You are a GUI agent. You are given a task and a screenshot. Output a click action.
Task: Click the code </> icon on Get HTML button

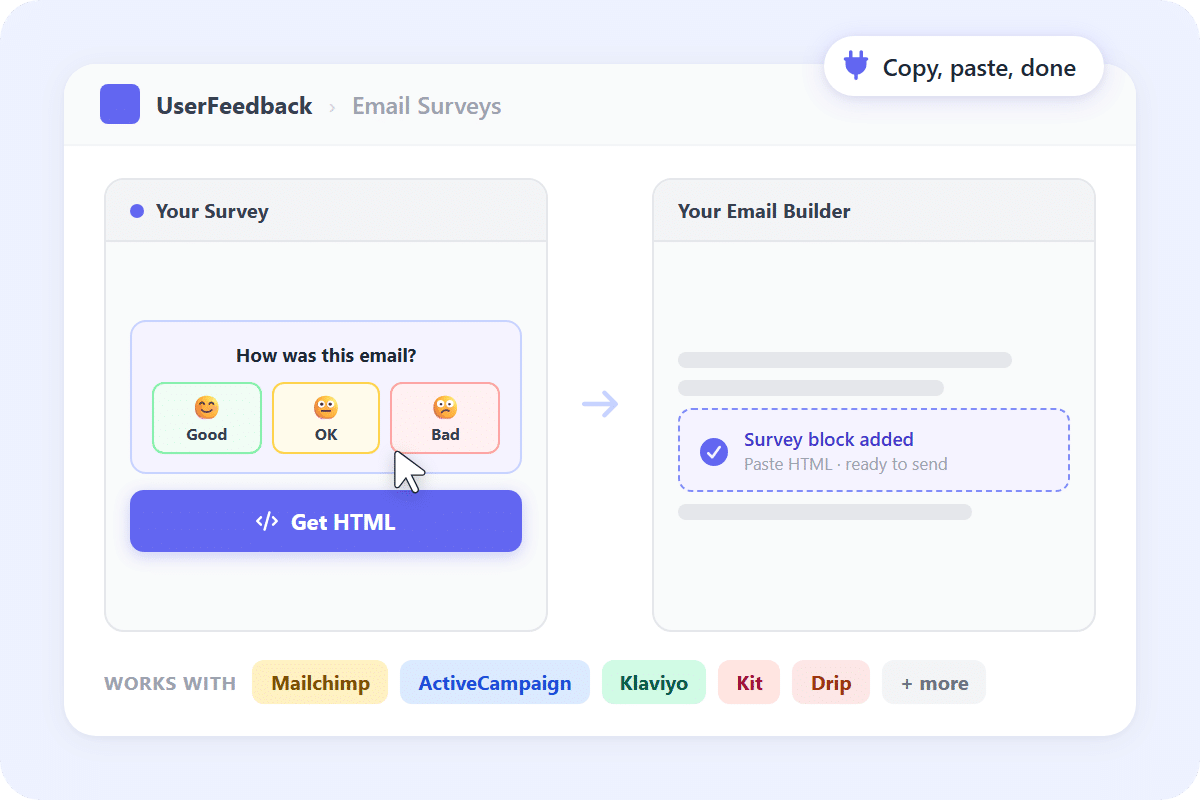265,521
